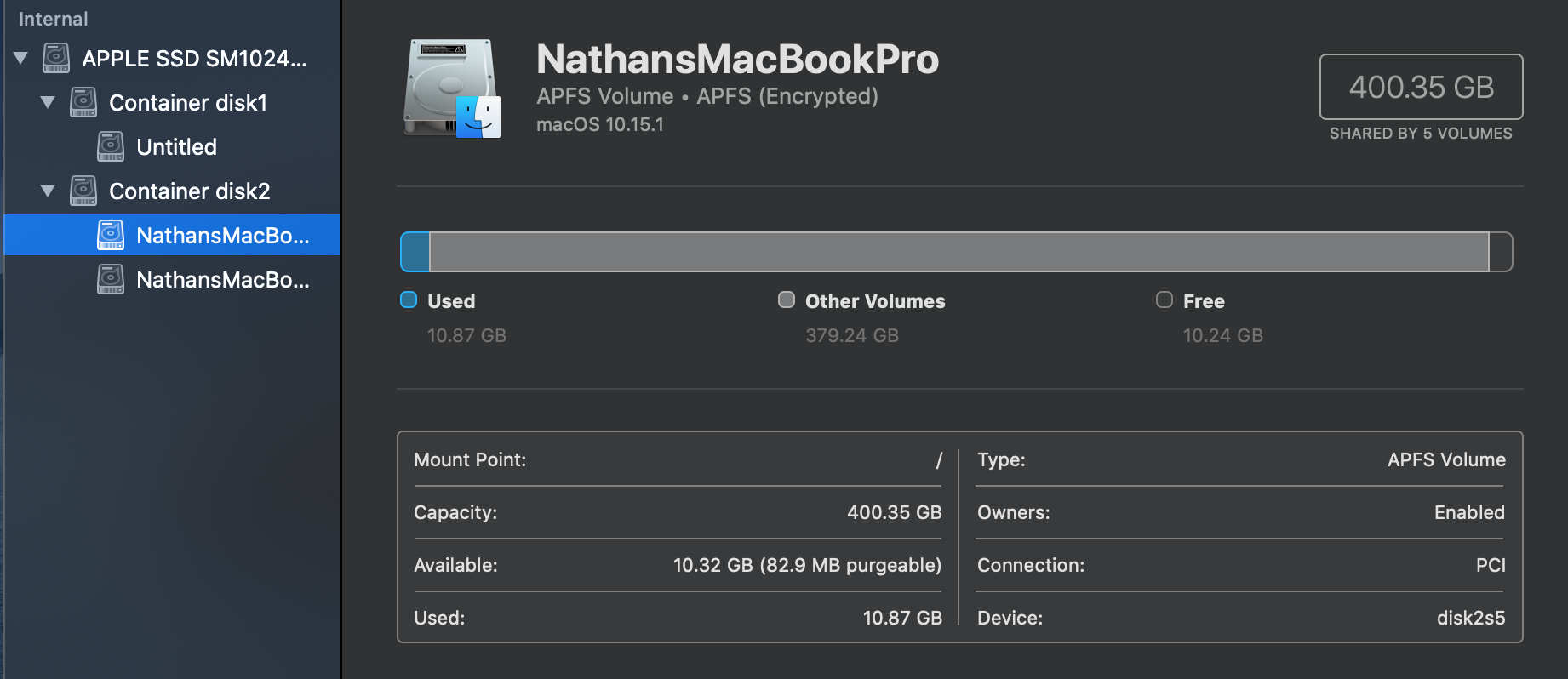The height and width of the screenshot is (679, 1568).
Task: Click the Container disk1 icon
Action: 83,102
